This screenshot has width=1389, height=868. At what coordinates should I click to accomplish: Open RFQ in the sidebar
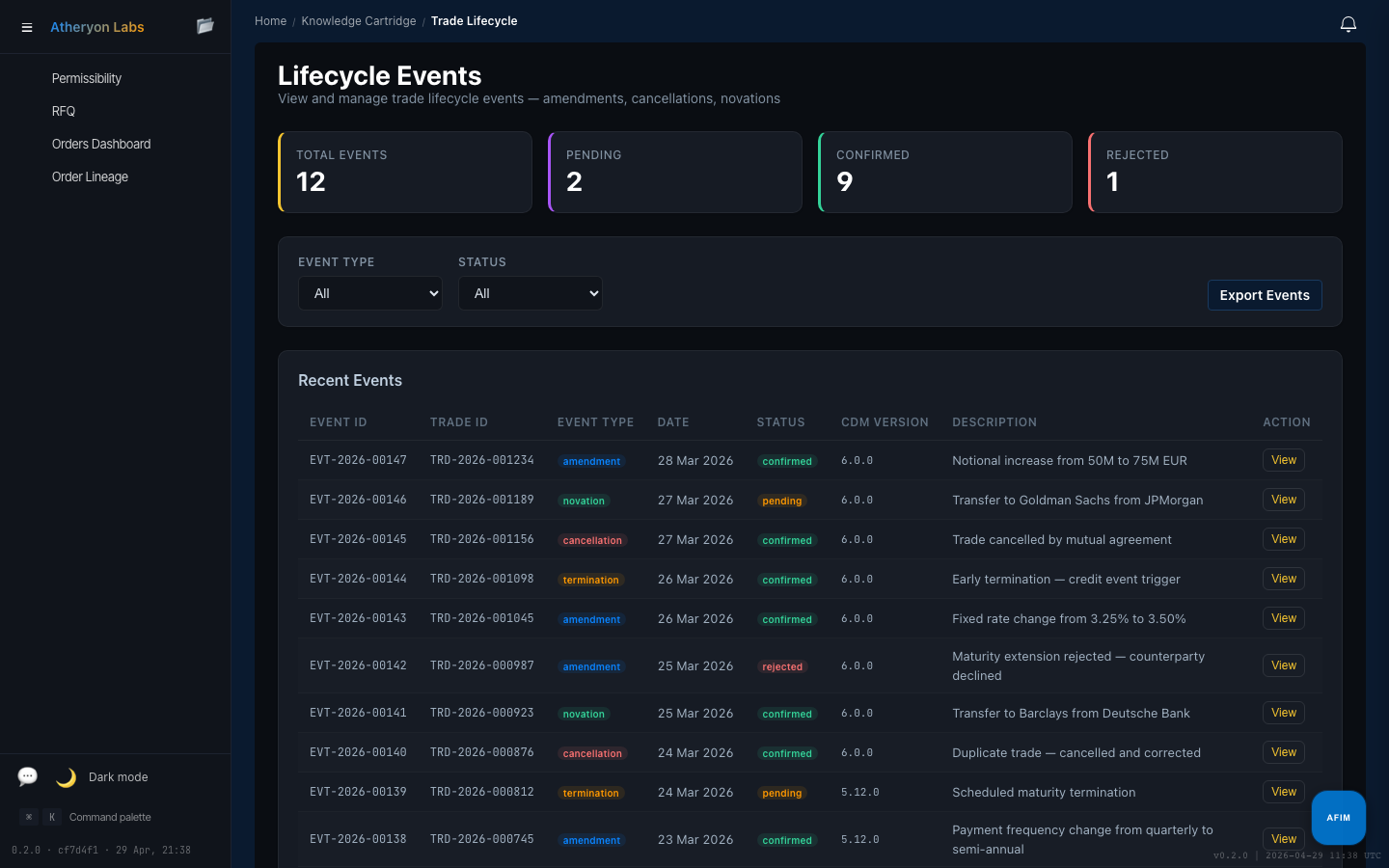(x=64, y=111)
